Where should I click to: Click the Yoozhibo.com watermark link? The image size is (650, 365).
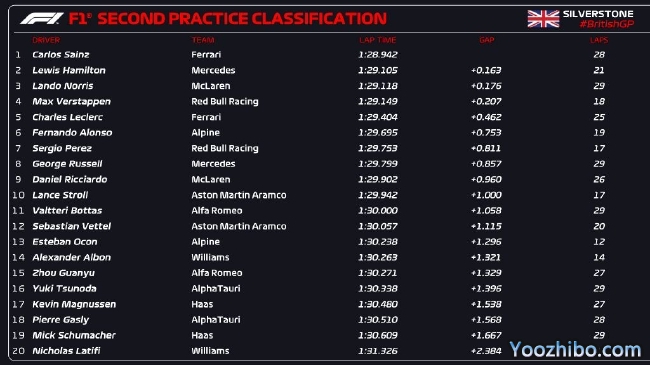(575, 350)
